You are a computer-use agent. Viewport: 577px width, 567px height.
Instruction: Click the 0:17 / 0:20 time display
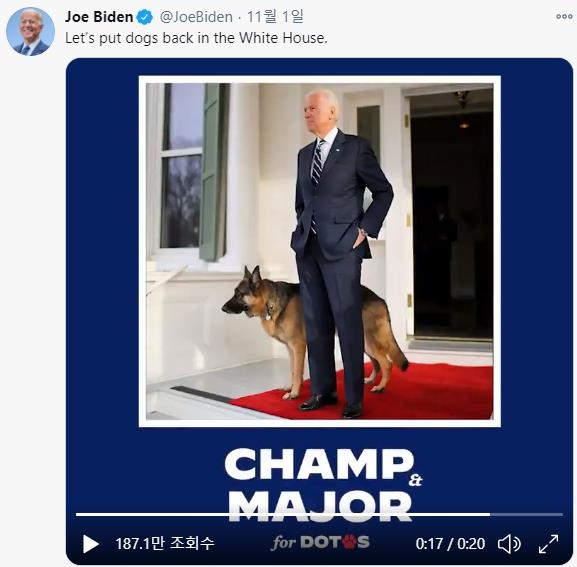click(450, 544)
